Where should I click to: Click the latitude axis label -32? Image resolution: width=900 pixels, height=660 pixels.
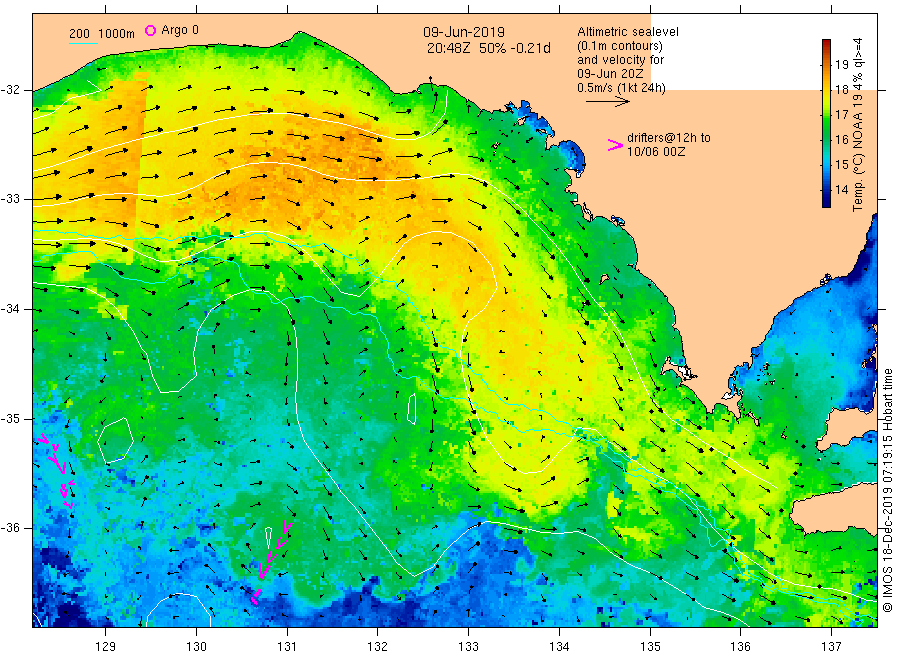[x=10, y=90]
